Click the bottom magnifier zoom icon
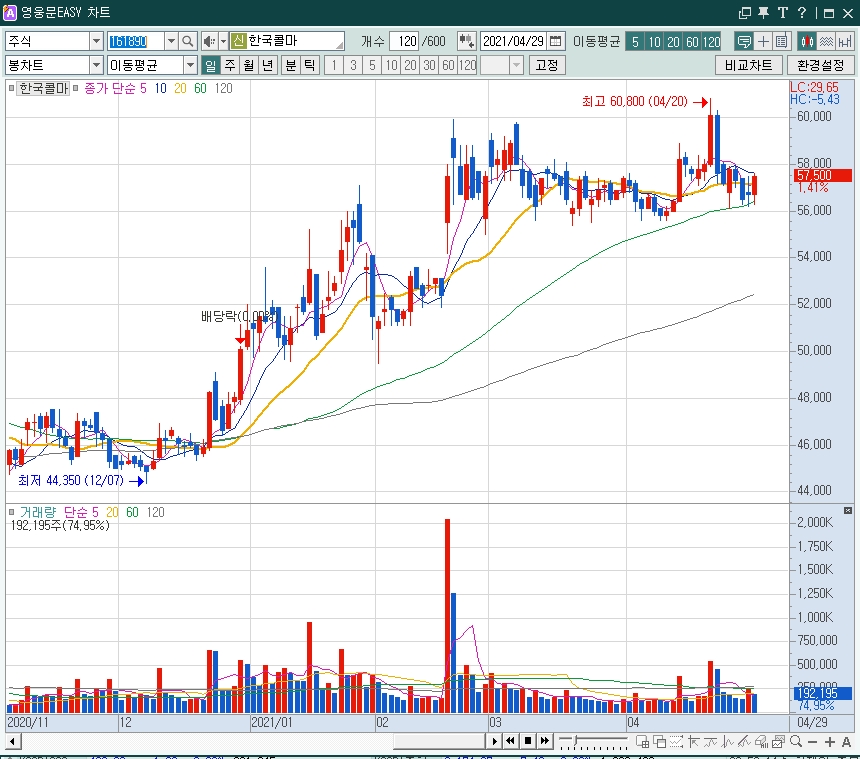860x759 pixels. (796, 742)
